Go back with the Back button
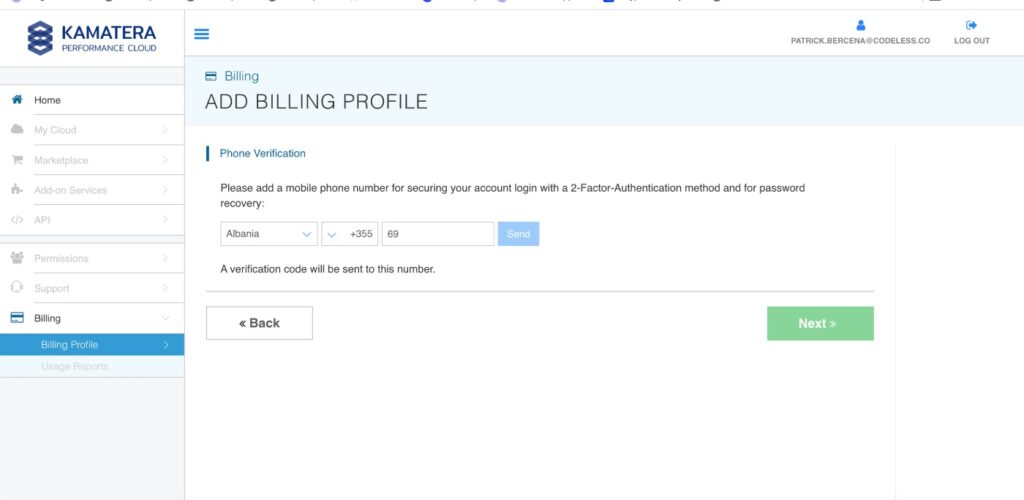 259,323
